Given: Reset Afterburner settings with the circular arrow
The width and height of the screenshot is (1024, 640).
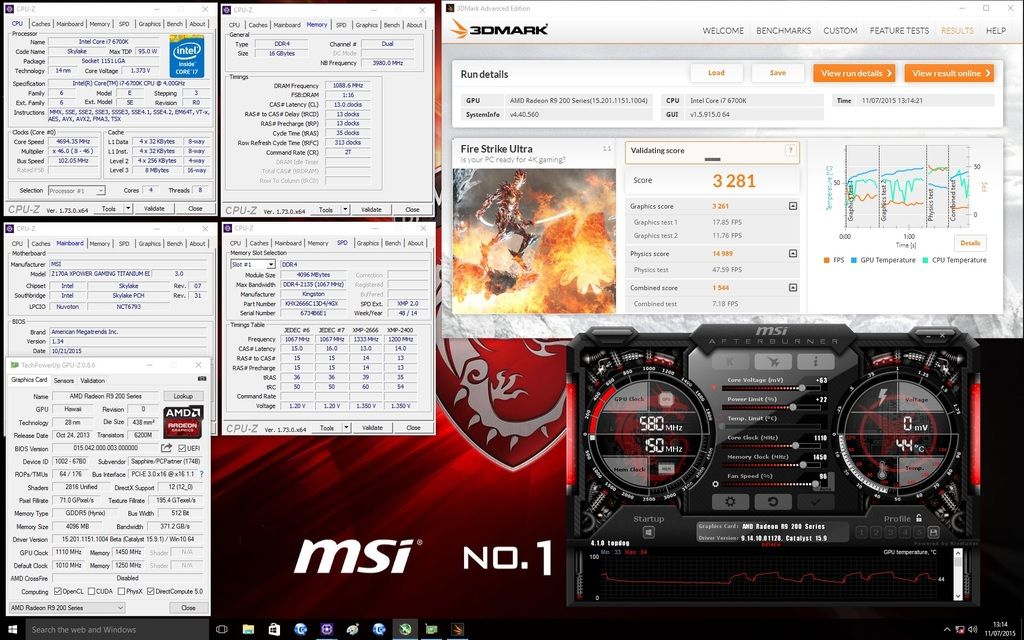Looking at the screenshot, I should click(x=773, y=502).
